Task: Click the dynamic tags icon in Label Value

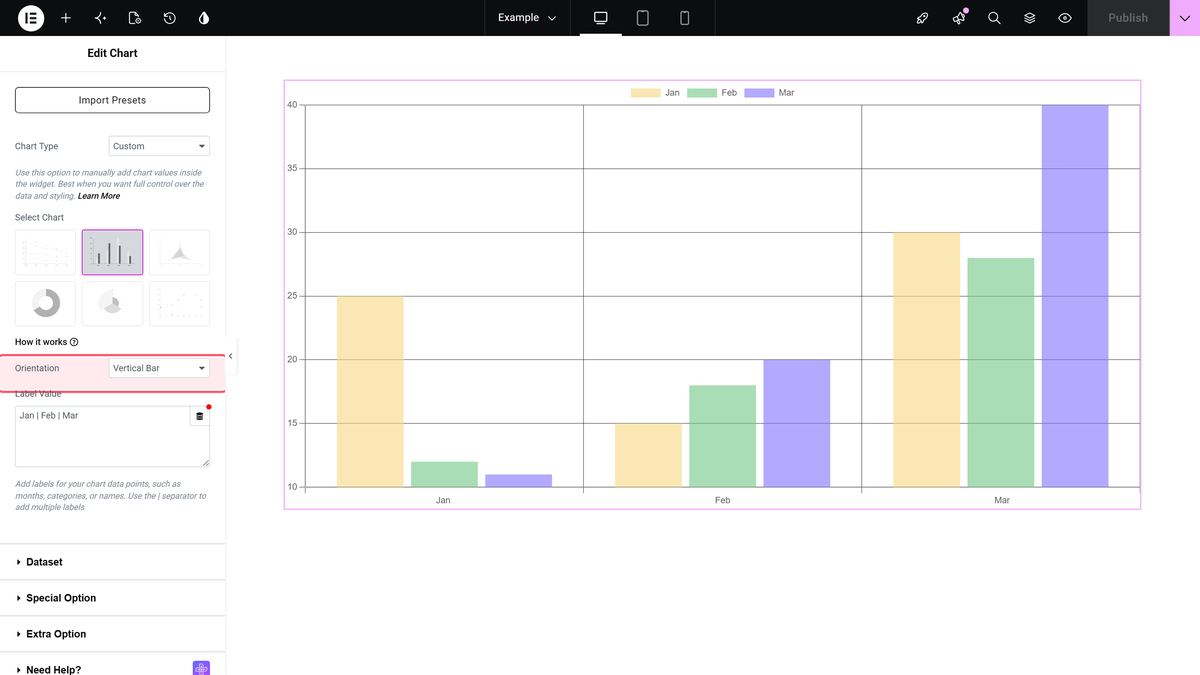Action: tap(199, 416)
